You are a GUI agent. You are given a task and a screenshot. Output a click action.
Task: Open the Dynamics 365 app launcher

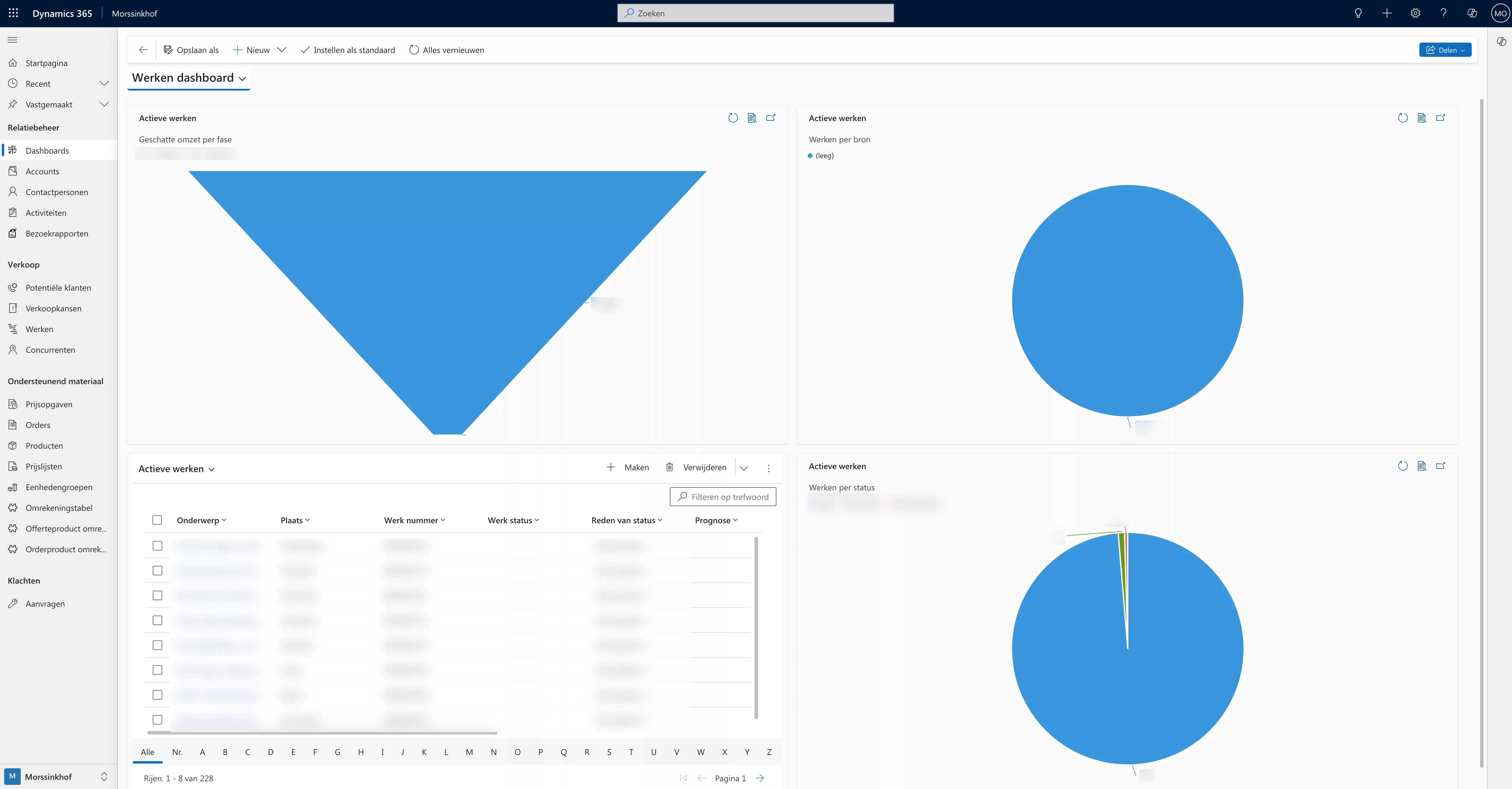tap(13, 13)
